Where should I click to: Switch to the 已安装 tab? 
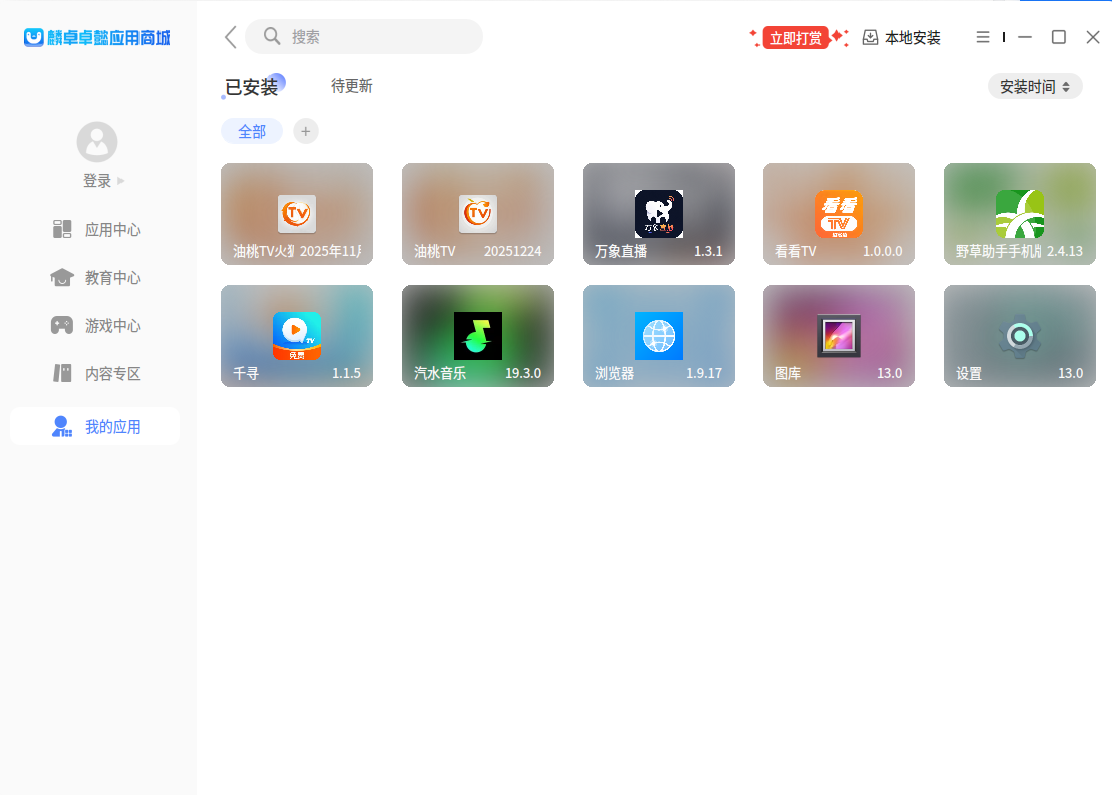[x=252, y=87]
